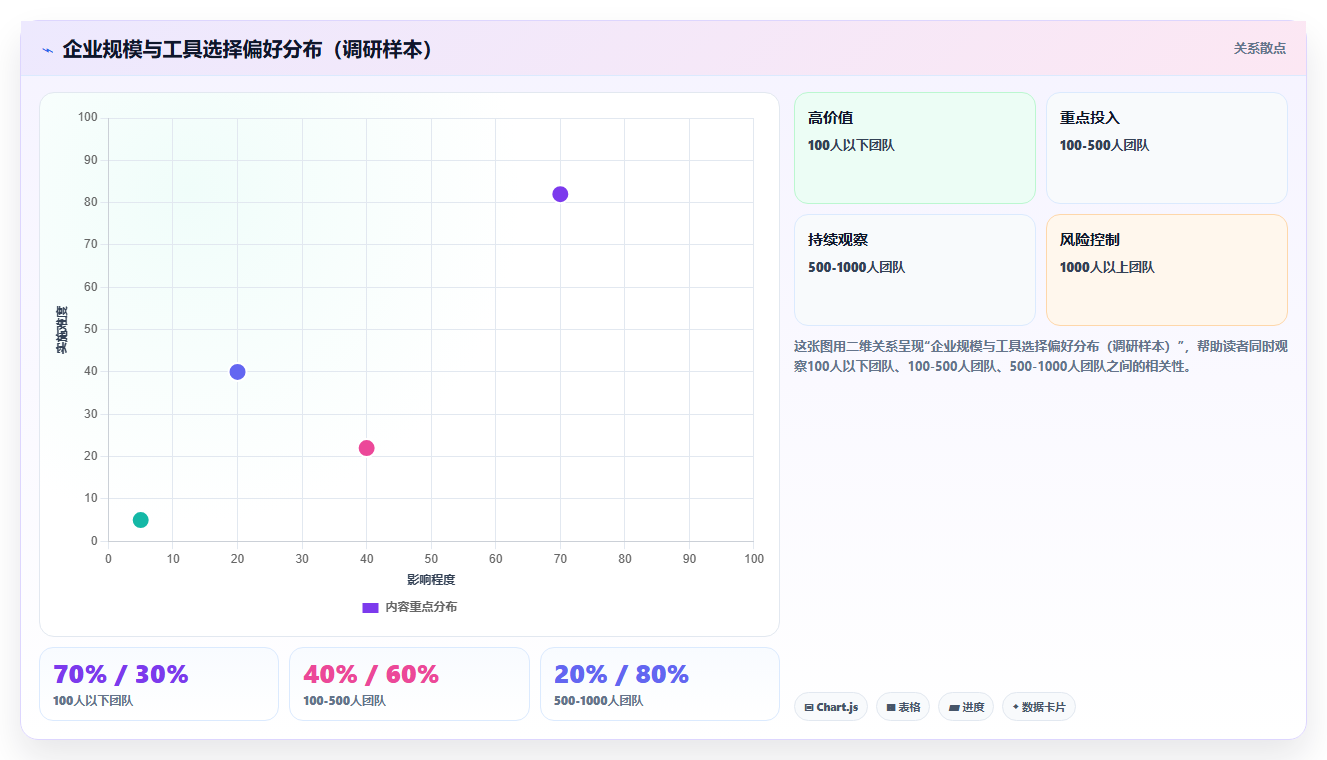This screenshot has width=1327, height=760.
Task: Select the 持续观察 quadrant card
Action: point(915,270)
